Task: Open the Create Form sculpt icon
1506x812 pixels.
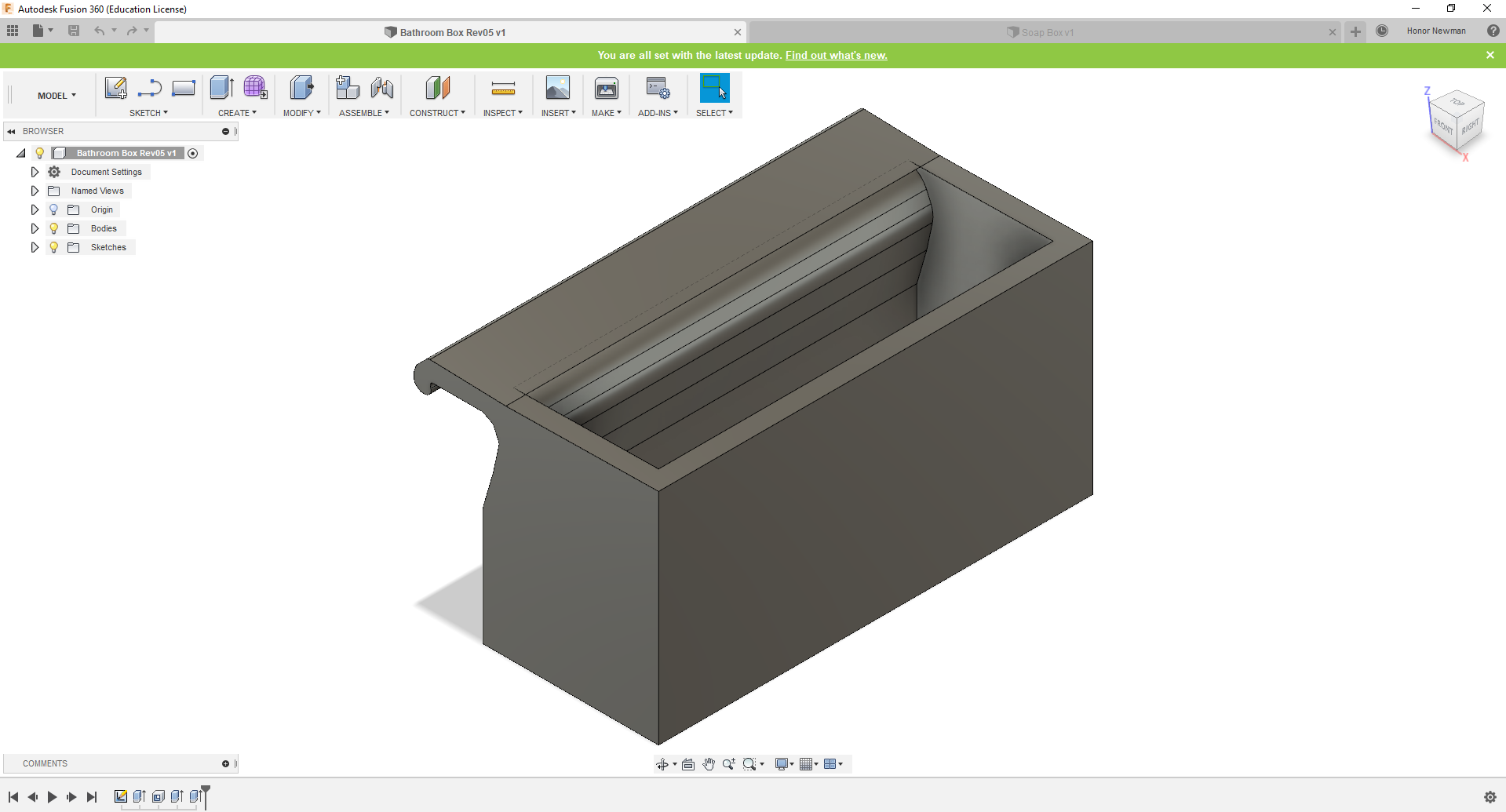Action: 255,88
